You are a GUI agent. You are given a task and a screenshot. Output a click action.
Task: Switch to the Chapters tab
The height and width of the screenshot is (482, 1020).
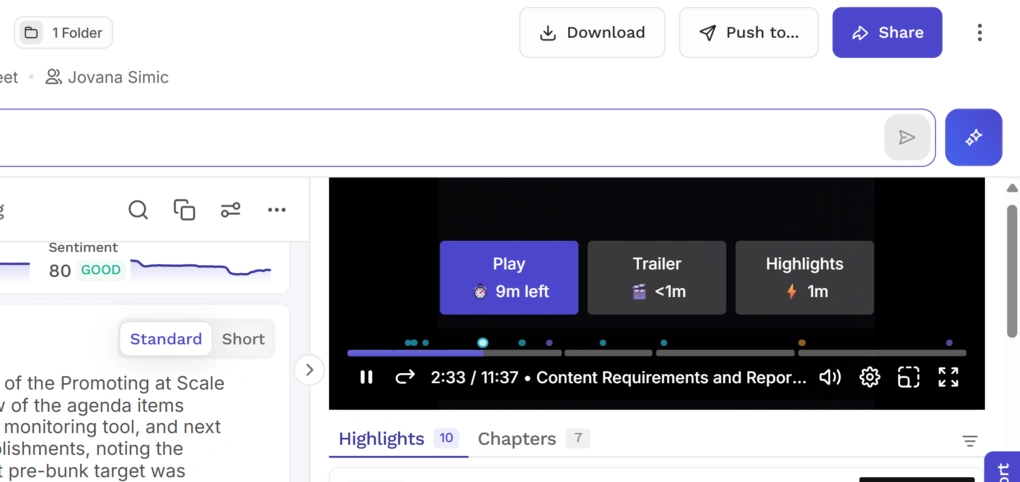coord(533,439)
